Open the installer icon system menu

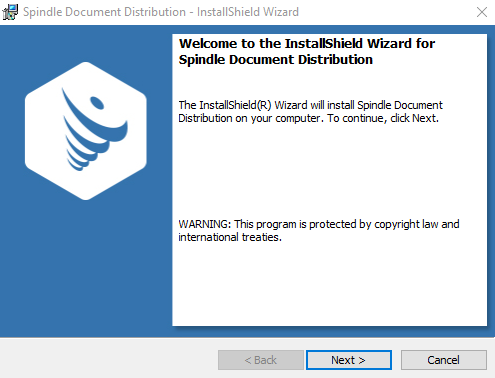point(10,12)
